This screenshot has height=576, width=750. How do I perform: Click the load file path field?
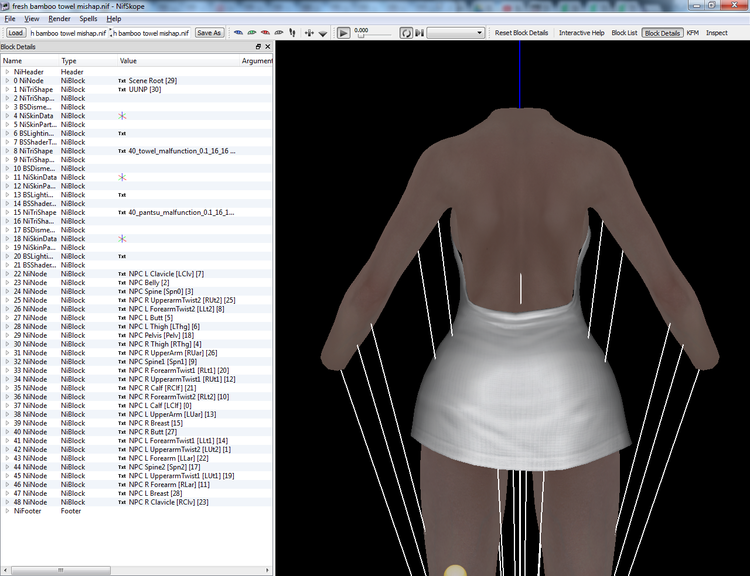coord(68,33)
